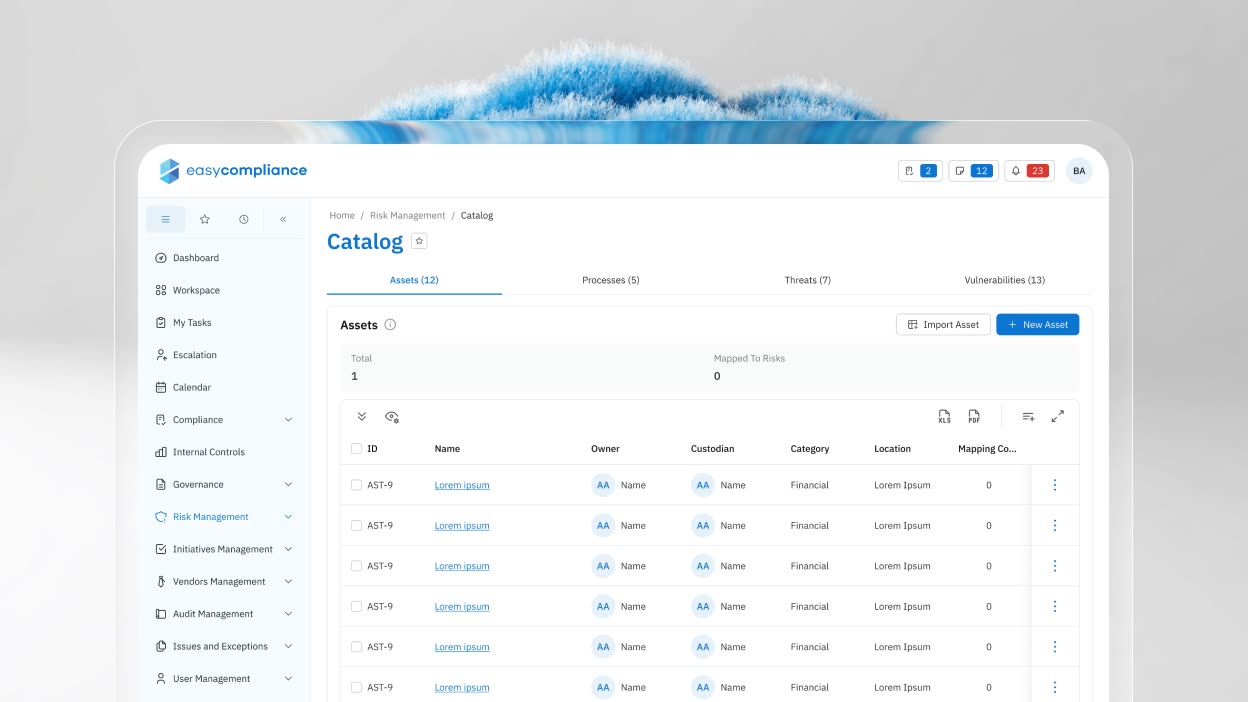The image size is (1248, 702).
Task: Click the Total stat label
Action: pyautogui.click(x=361, y=358)
